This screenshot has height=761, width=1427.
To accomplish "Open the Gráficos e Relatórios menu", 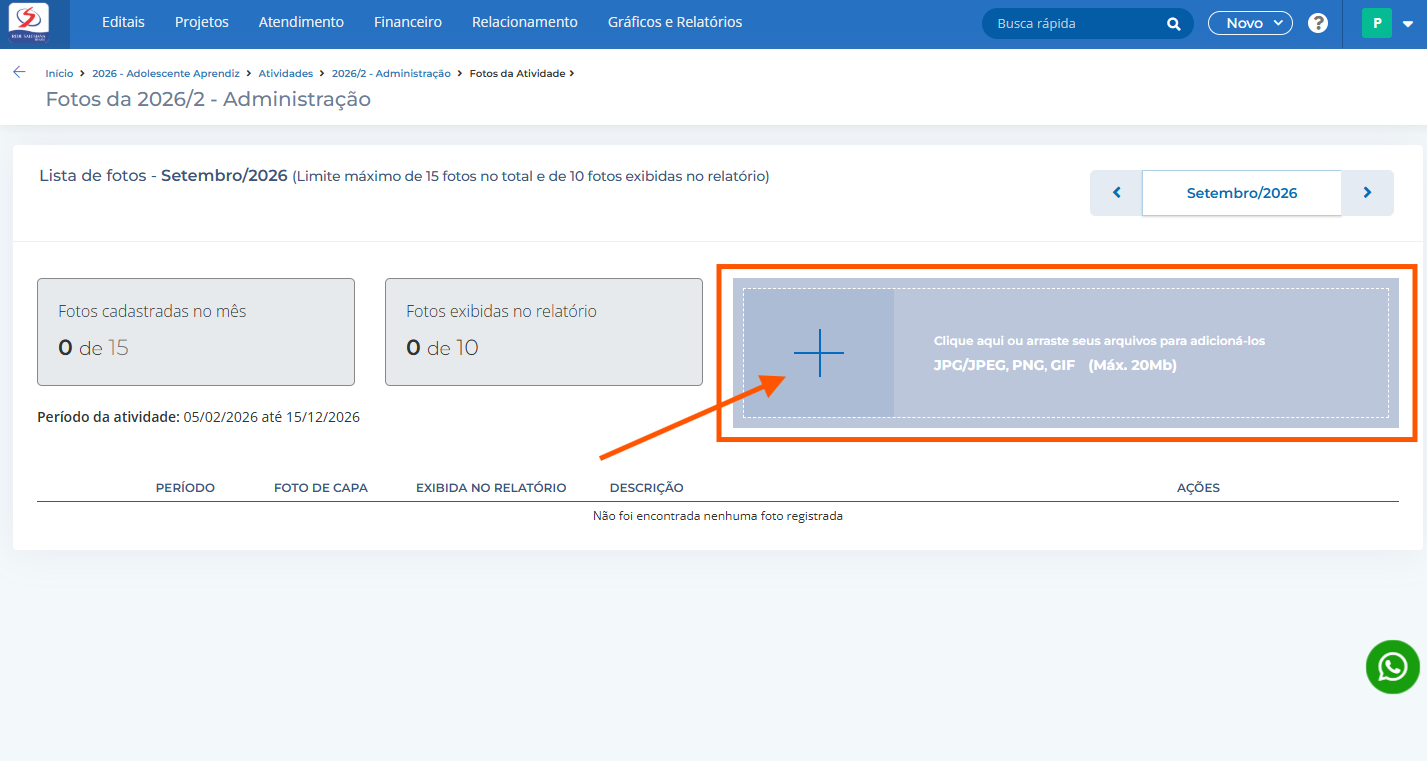I will point(675,22).
